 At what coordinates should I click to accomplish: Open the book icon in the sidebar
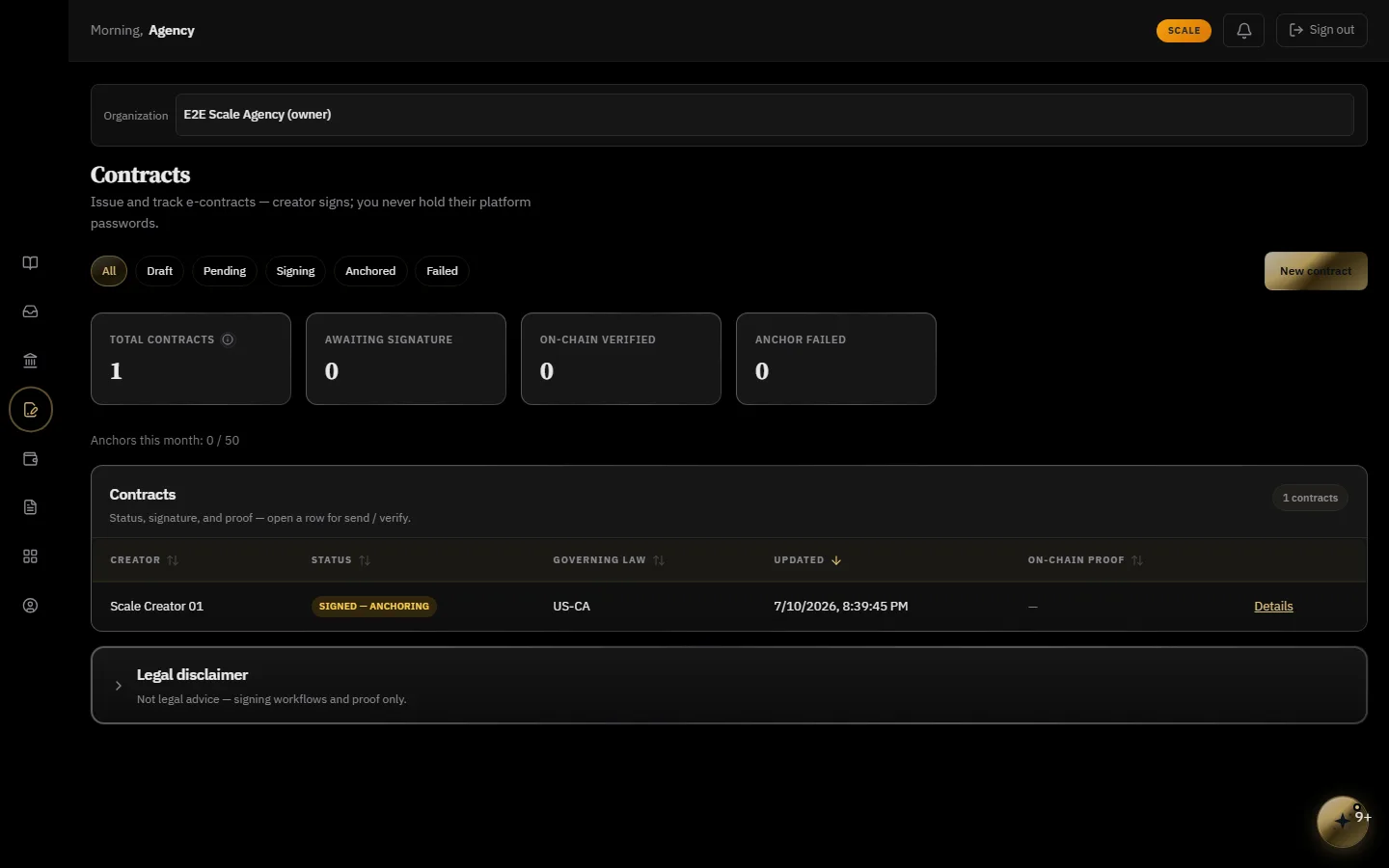(30, 263)
